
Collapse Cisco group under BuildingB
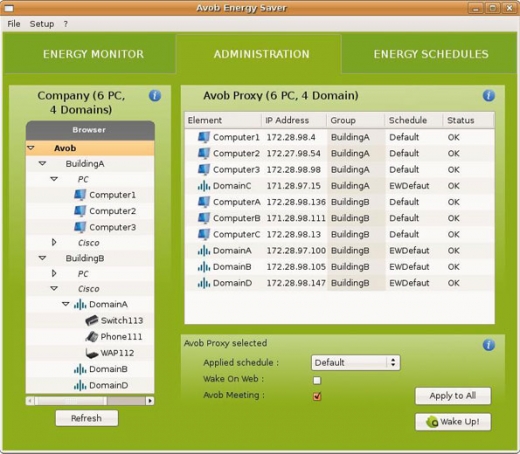tap(54, 288)
